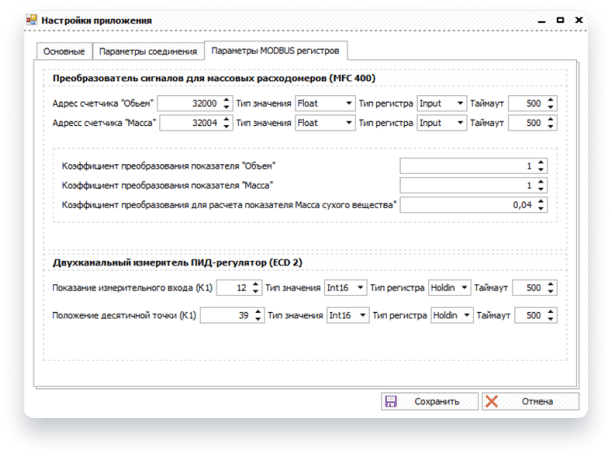Open Holdin register dropdown in decimal point row

coord(452,315)
